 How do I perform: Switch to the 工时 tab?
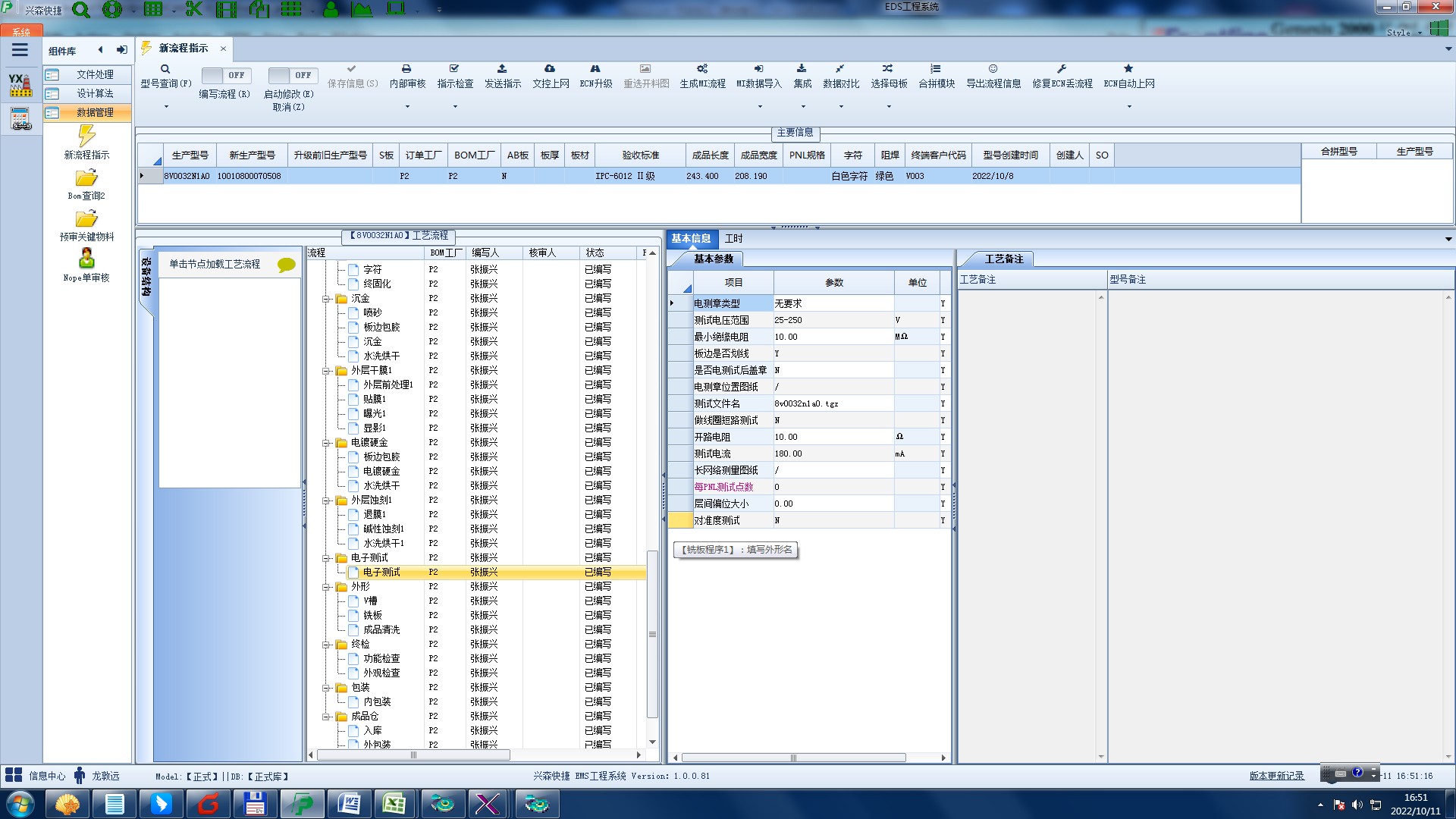pyautogui.click(x=733, y=239)
